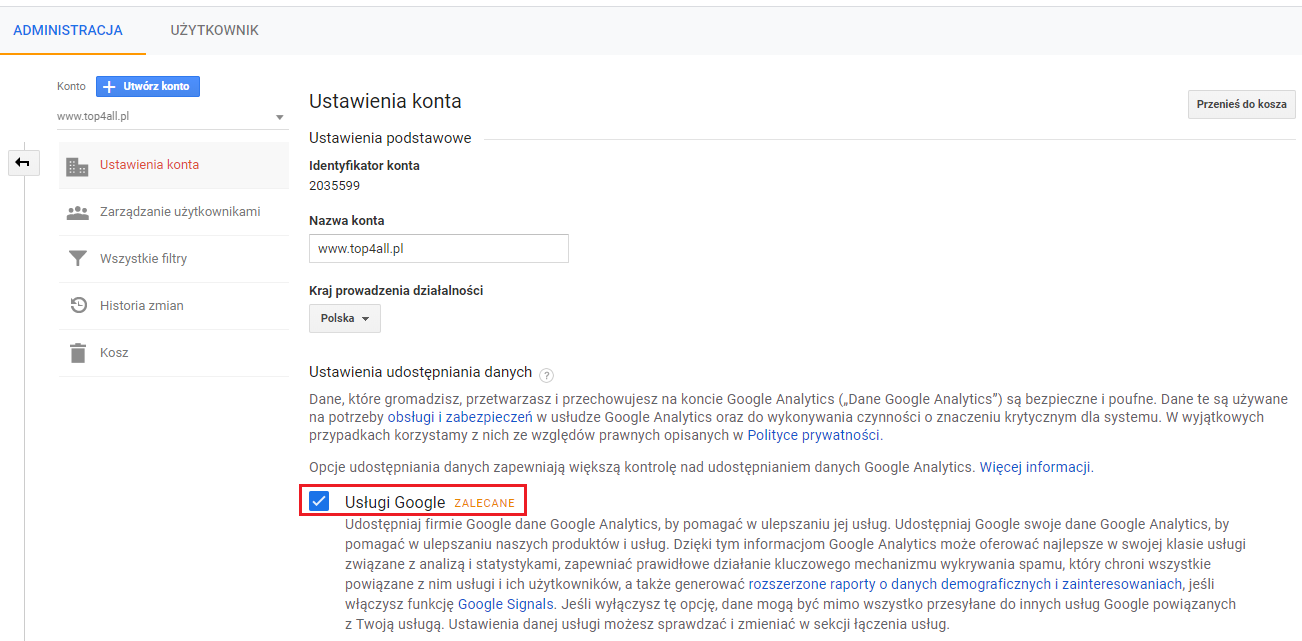The height and width of the screenshot is (641, 1302).
Task: Click the back arrow collapse icon
Action: coord(23,162)
